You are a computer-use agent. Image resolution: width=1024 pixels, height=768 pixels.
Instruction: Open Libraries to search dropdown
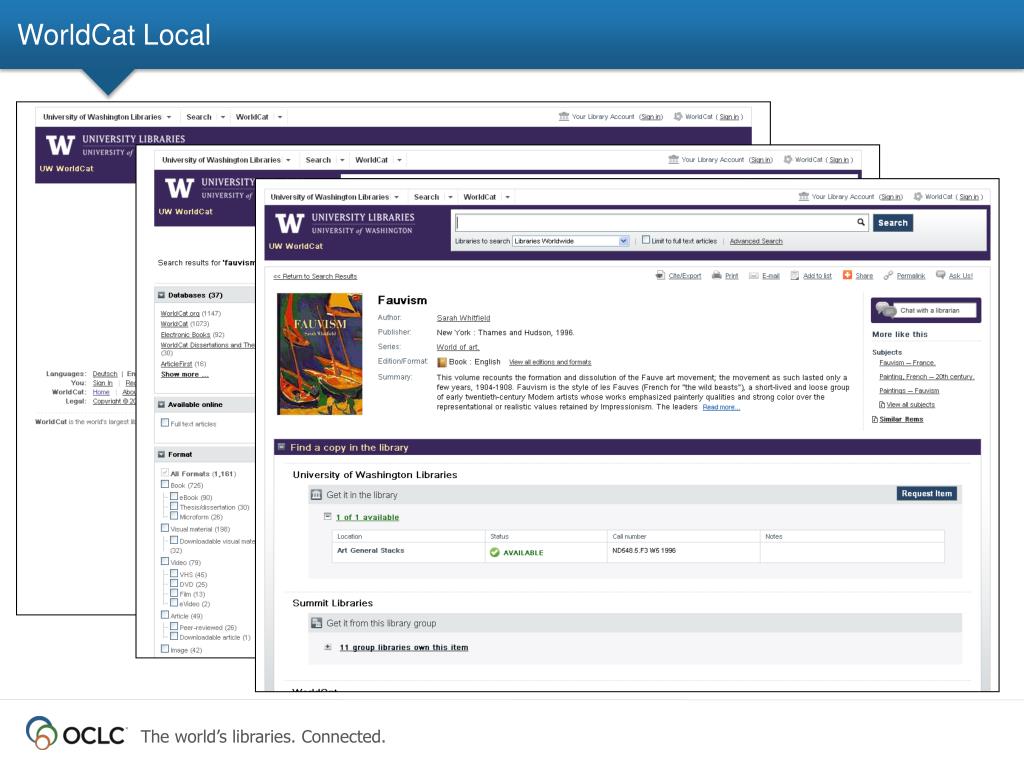point(571,241)
